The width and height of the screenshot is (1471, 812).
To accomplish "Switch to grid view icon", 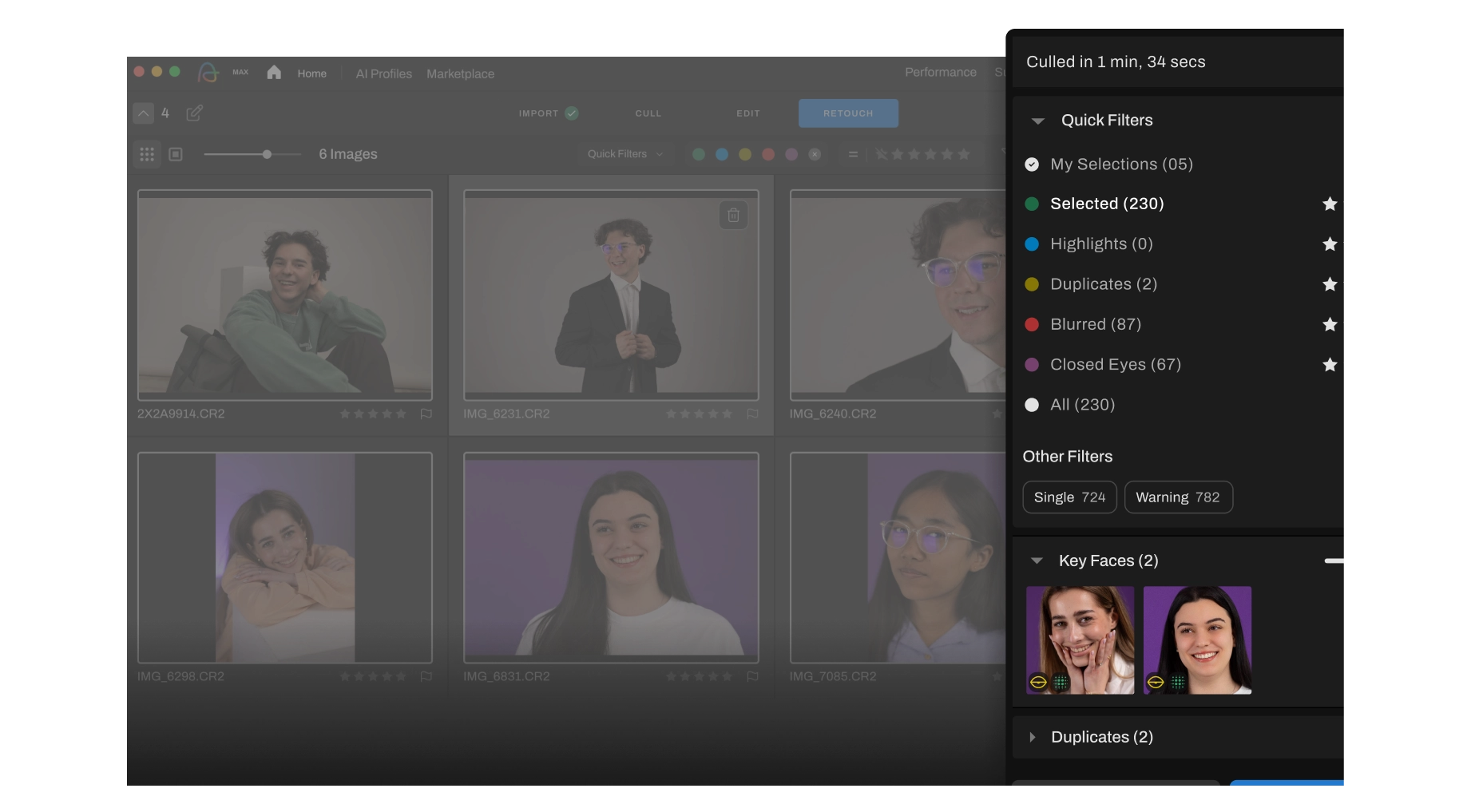I will 147,154.
